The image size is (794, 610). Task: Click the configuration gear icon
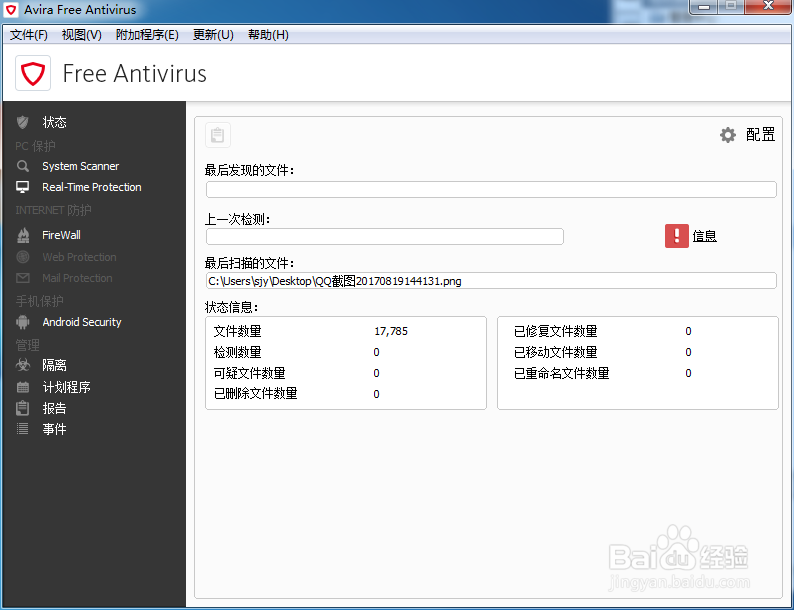click(728, 135)
